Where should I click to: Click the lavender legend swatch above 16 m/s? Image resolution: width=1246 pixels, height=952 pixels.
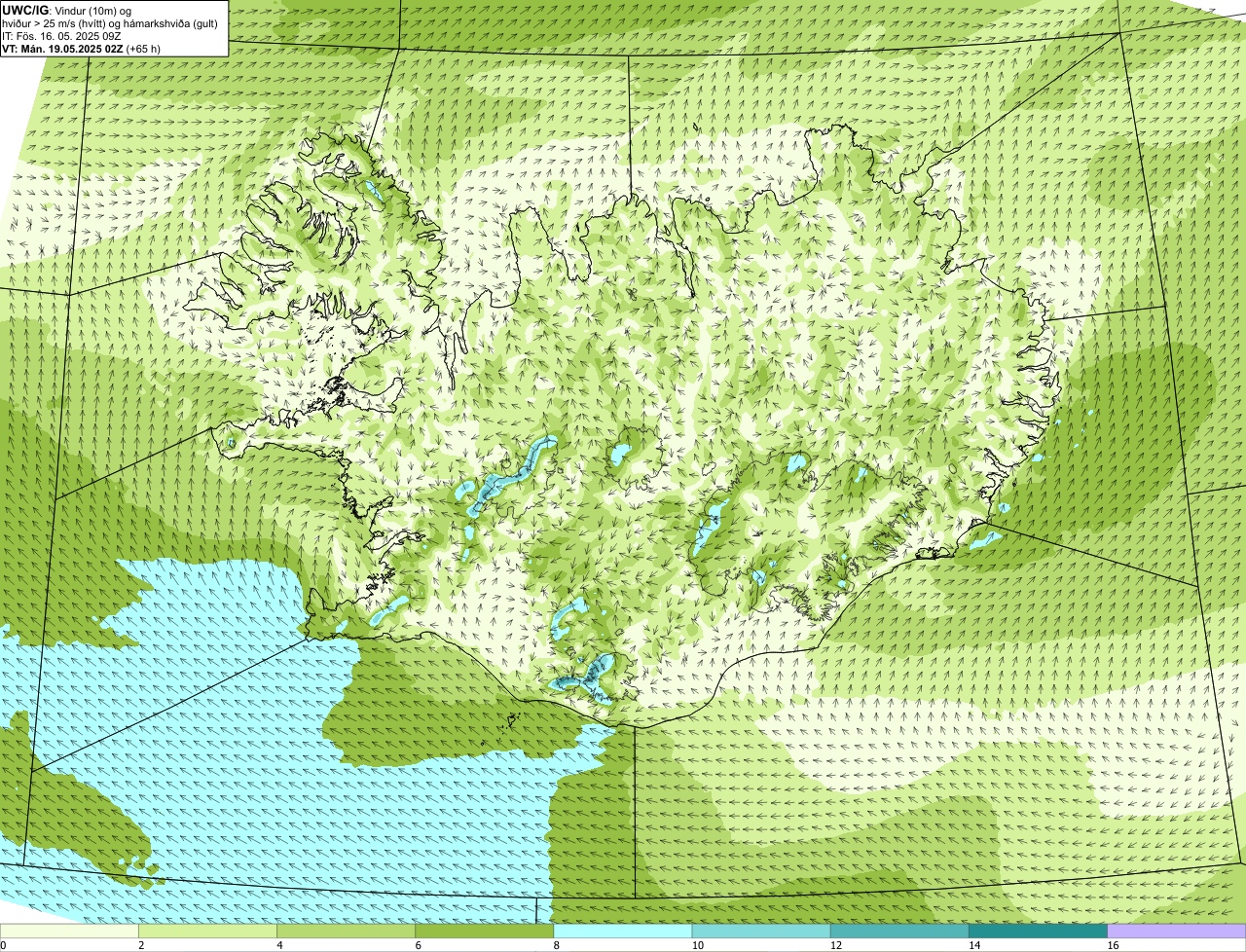tap(1176, 931)
